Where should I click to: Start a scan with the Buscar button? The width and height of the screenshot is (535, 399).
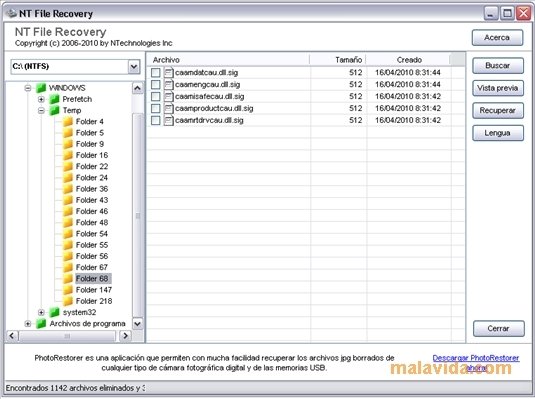click(x=498, y=66)
